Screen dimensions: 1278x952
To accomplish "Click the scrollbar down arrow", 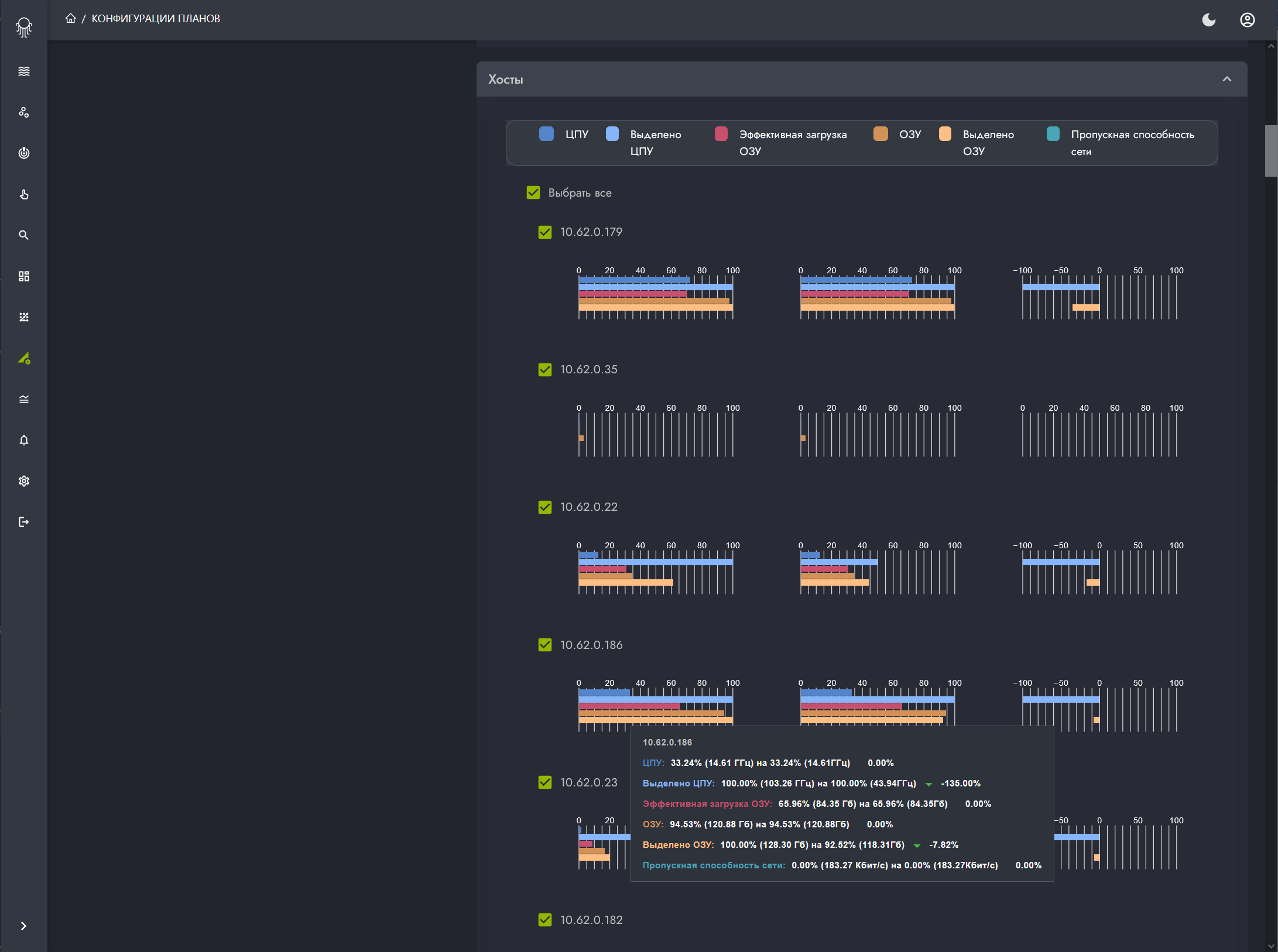I will pyautogui.click(x=1271, y=946).
